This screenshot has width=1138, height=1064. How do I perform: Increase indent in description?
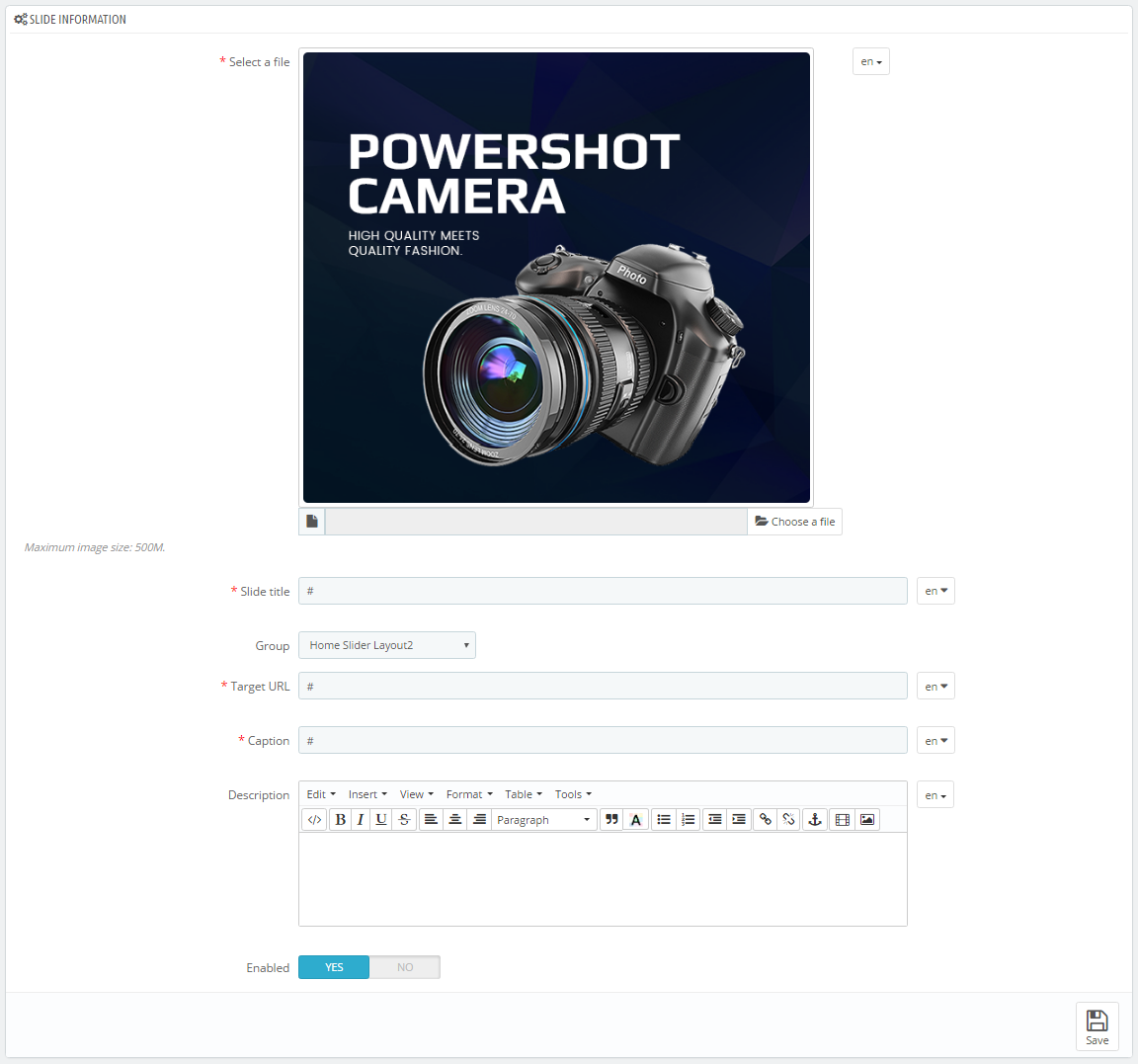click(739, 819)
